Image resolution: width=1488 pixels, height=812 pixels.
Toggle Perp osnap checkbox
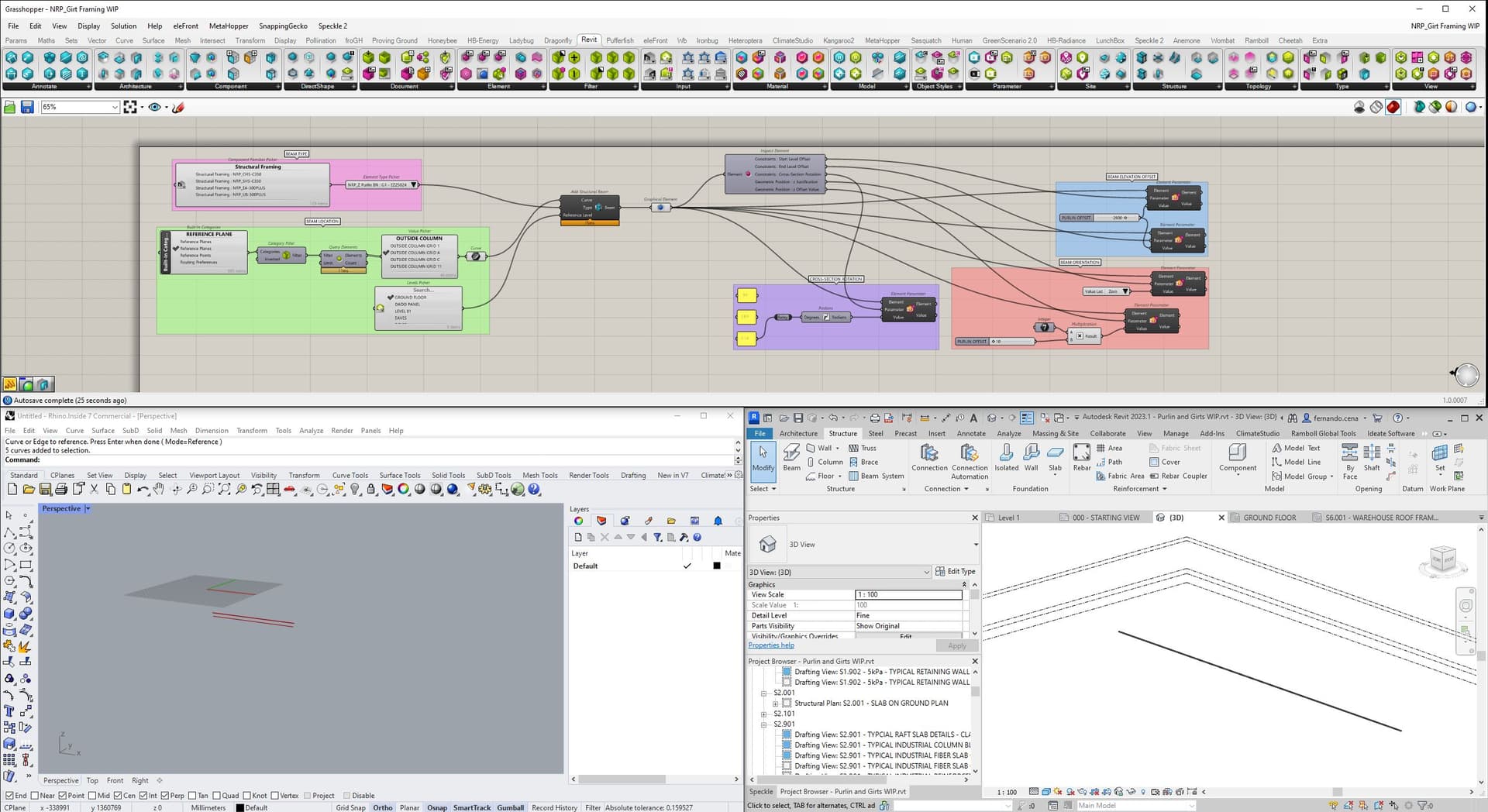164,795
